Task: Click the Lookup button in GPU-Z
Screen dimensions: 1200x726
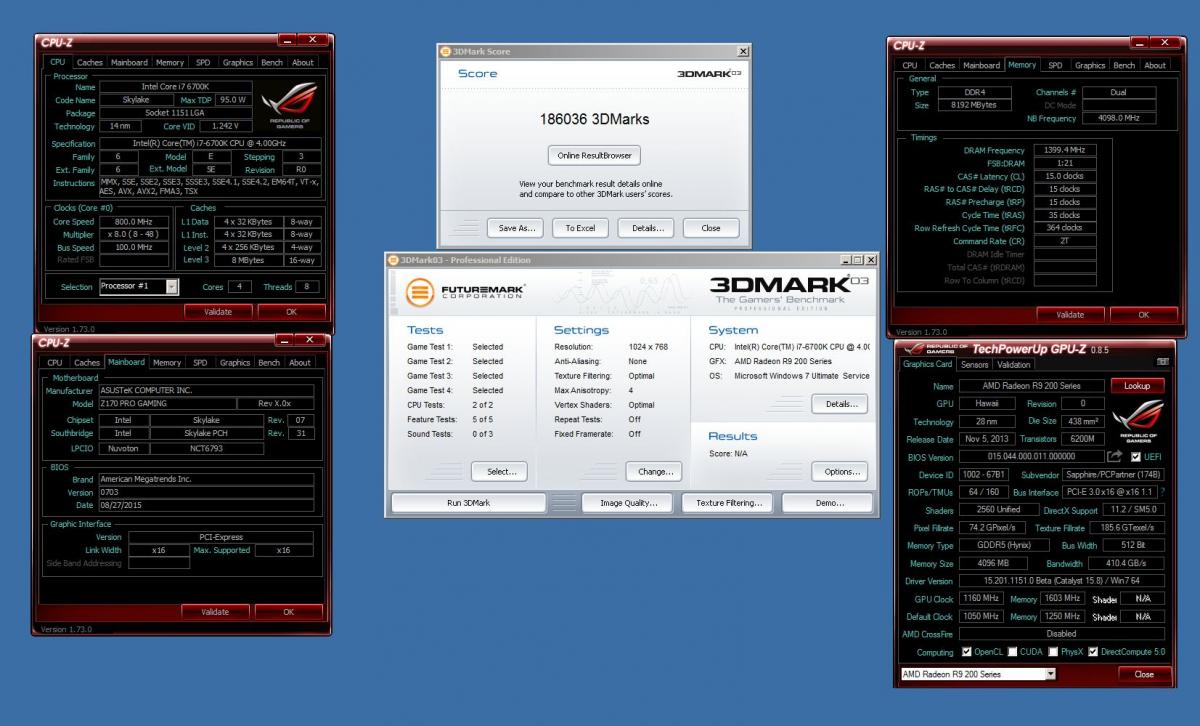Action: pyautogui.click(x=1137, y=385)
